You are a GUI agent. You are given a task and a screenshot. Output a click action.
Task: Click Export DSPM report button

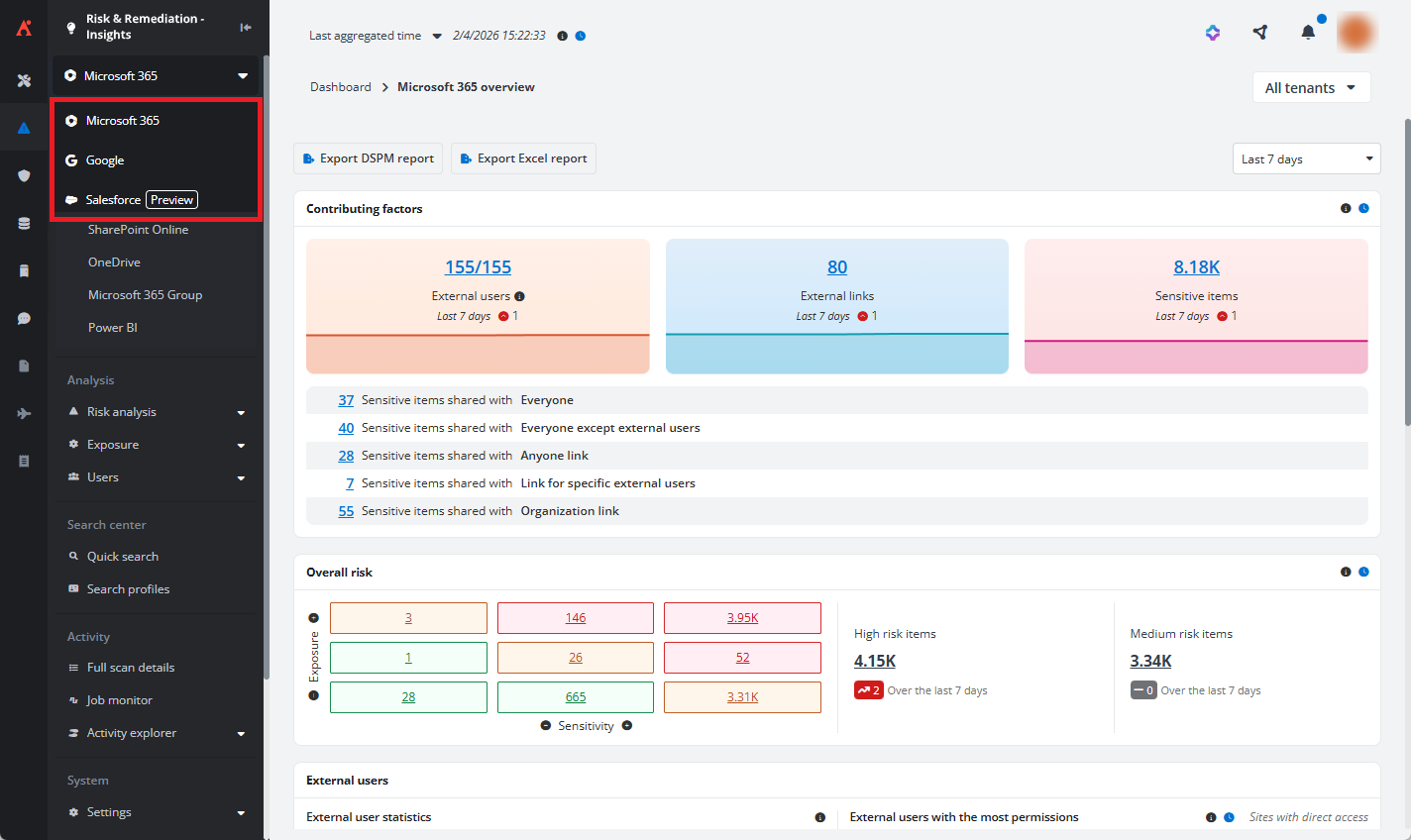368,158
